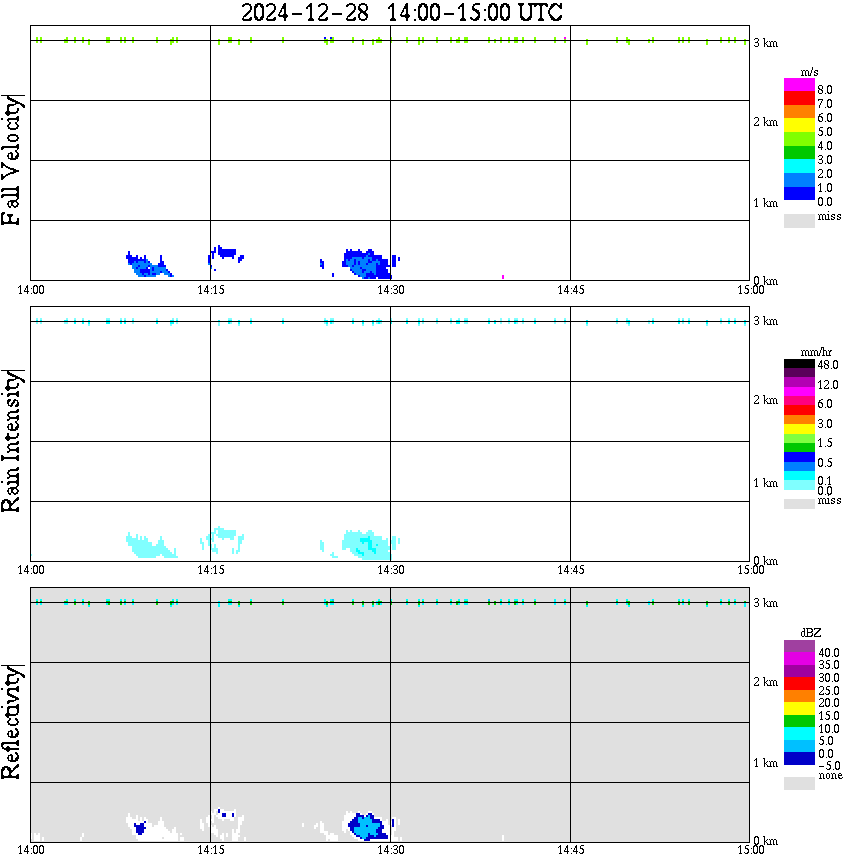The height and width of the screenshot is (868, 850).
Task: Click the "dBZ" unit label
Action: [x=811, y=633]
